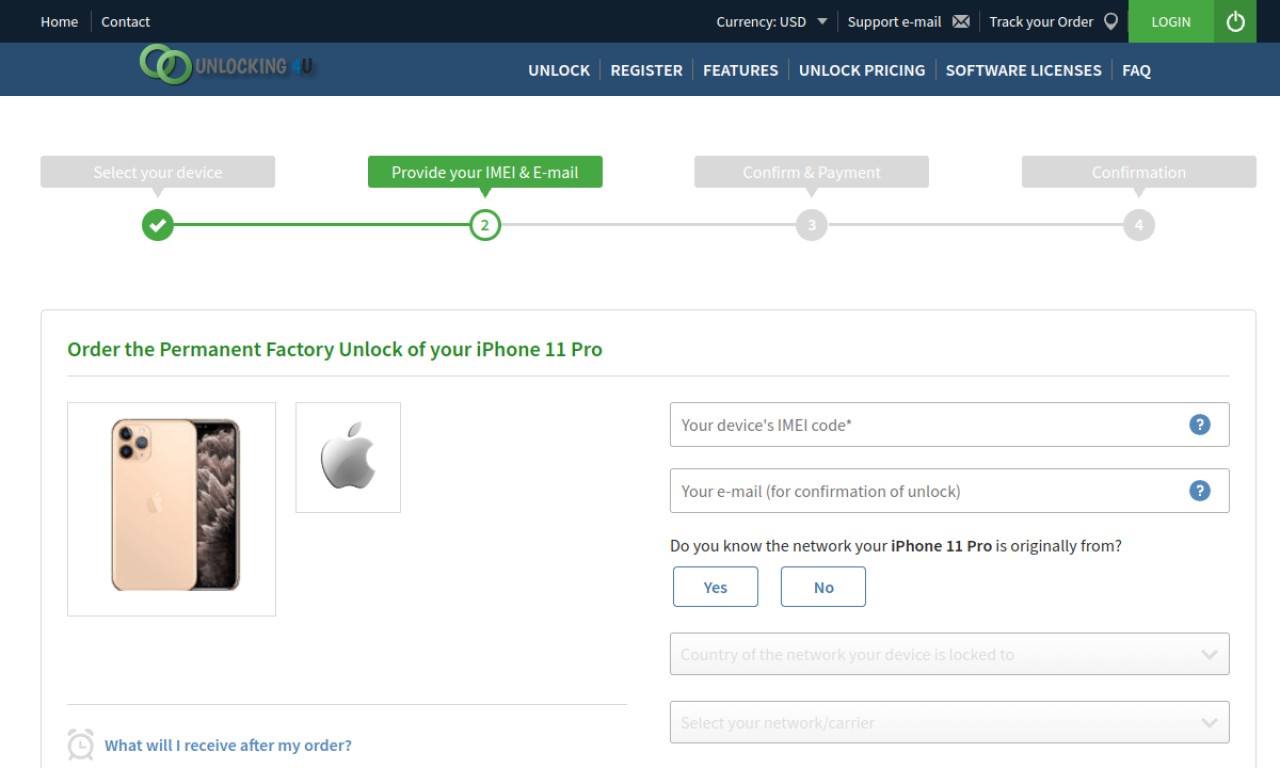Choose Yes for knowing the original network
The height and width of the screenshot is (768, 1280).
click(x=715, y=587)
